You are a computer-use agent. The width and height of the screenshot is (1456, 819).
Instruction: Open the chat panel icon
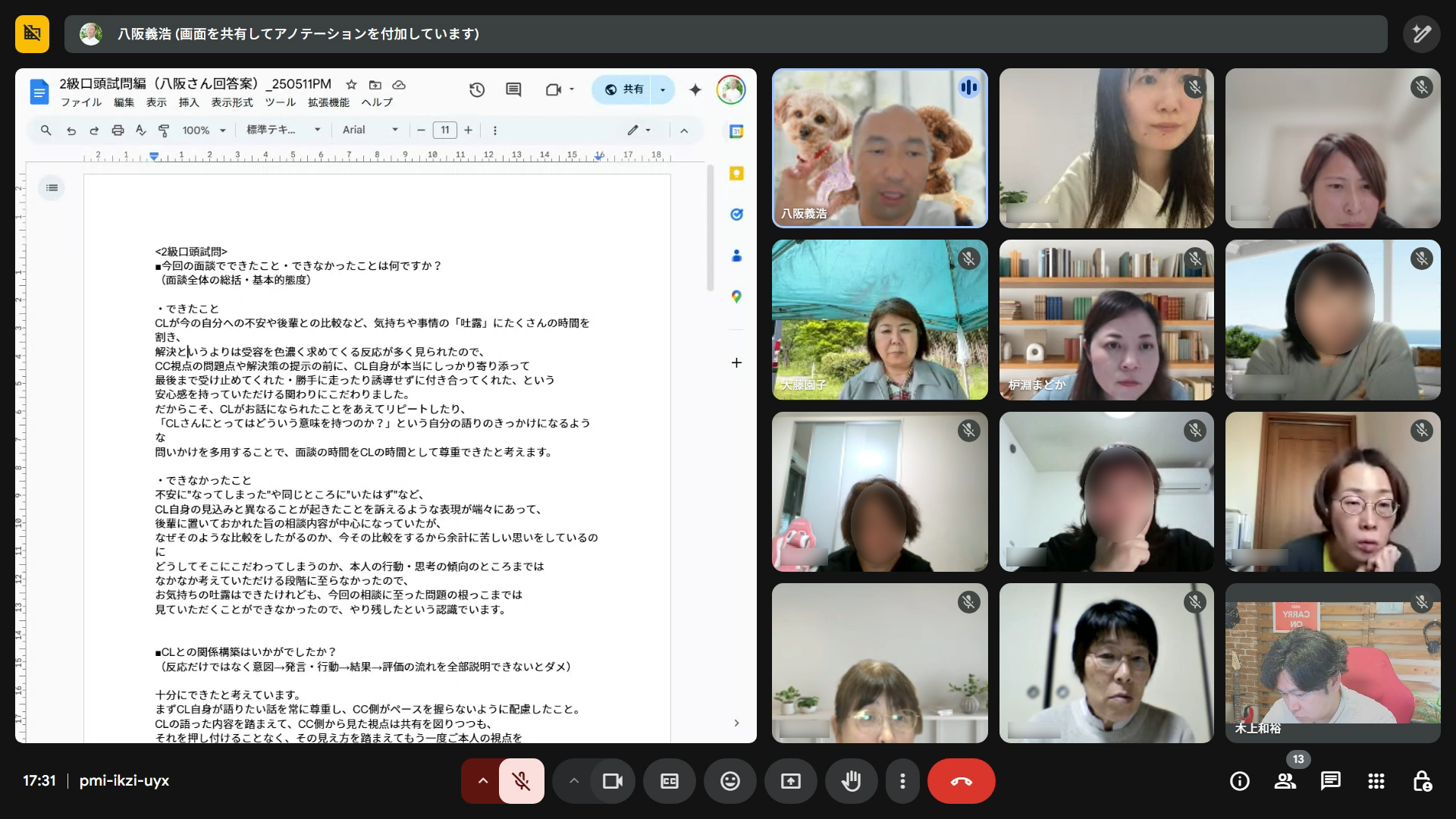point(1330,781)
